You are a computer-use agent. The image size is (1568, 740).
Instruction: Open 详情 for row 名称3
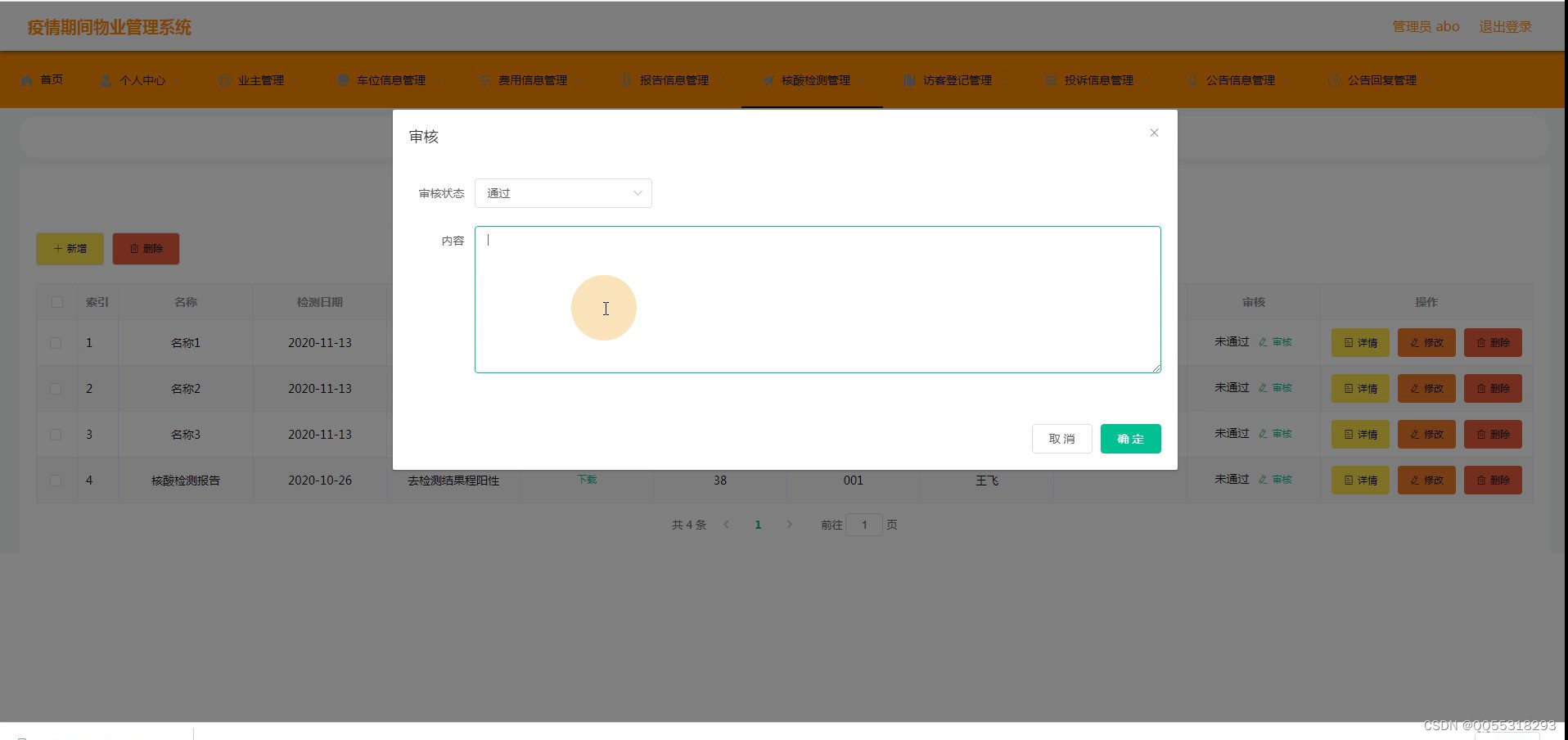(1360, 435)
